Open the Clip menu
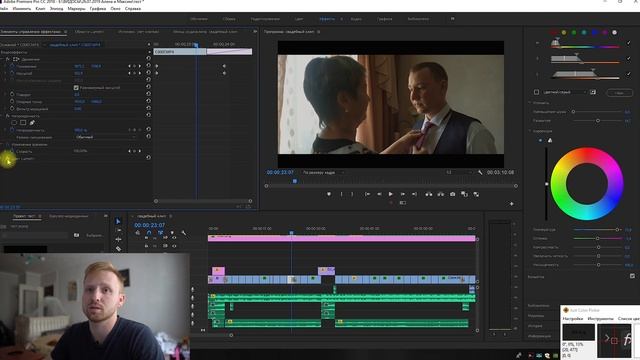Screen dimensions: 640x360 click(x=40, y=9)
